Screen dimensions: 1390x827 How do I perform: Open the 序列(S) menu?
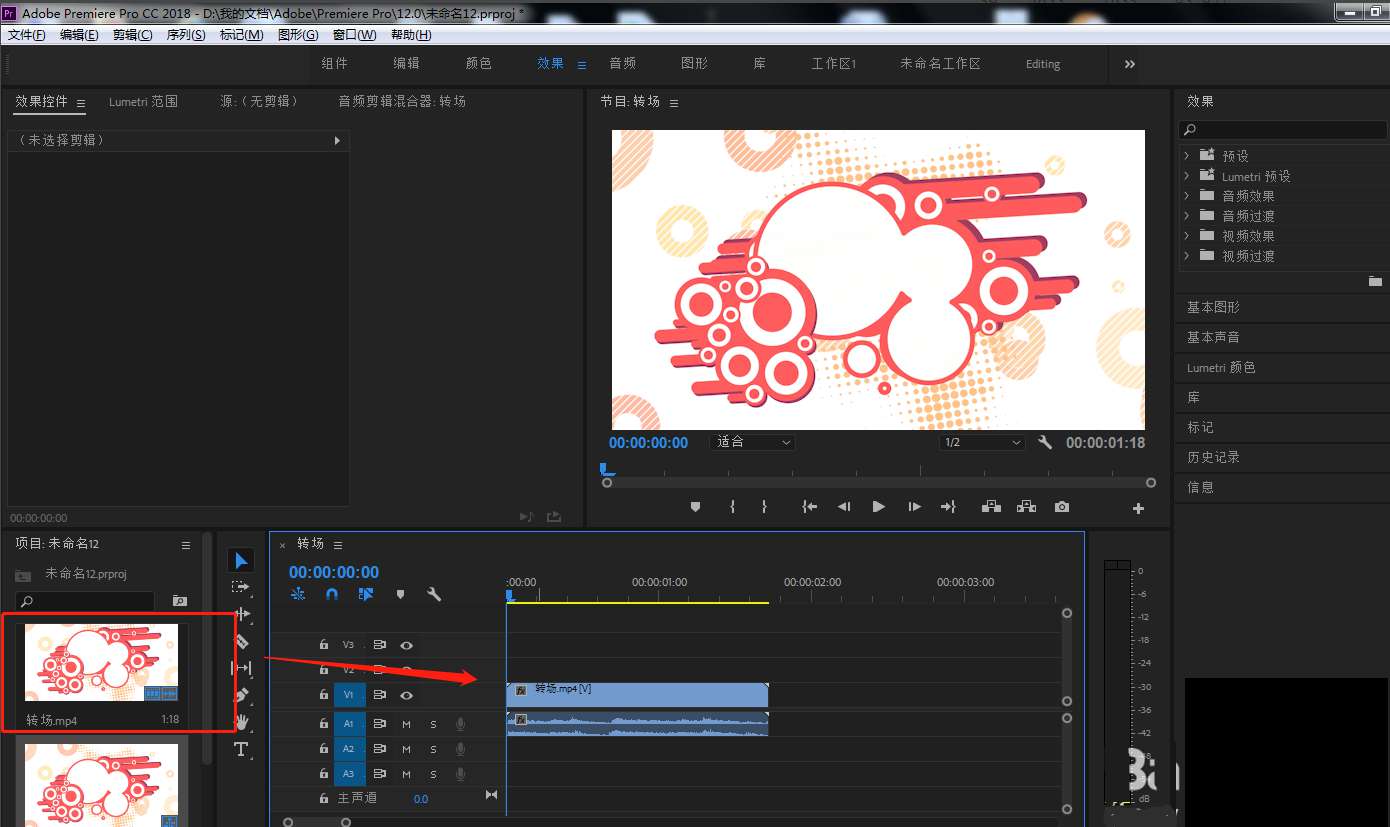tap(185, 35)
